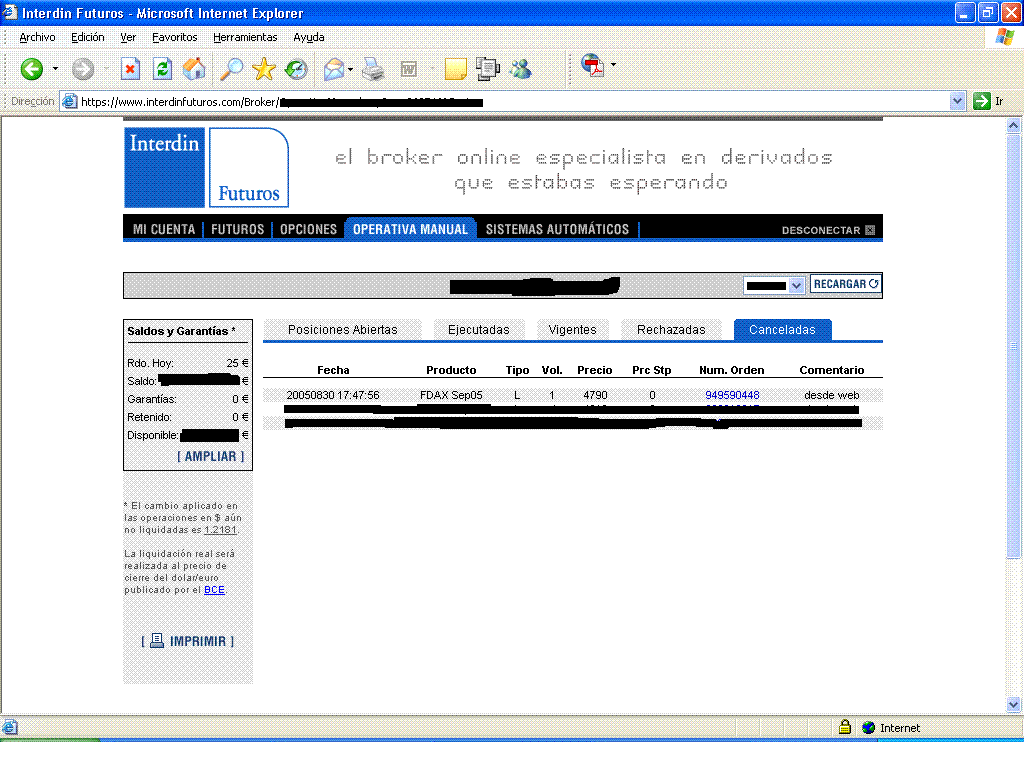Image resolution: width=1024 pixels, height=768 pixels.
Task: Open the History clock icon
Action: [x=296, y=69]
